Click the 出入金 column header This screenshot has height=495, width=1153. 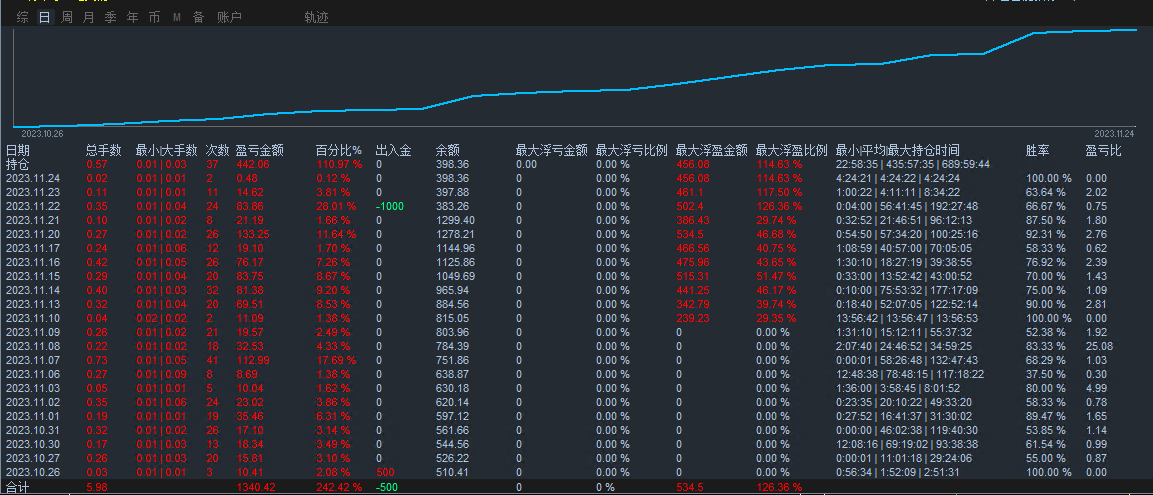[x=393, y=151]
